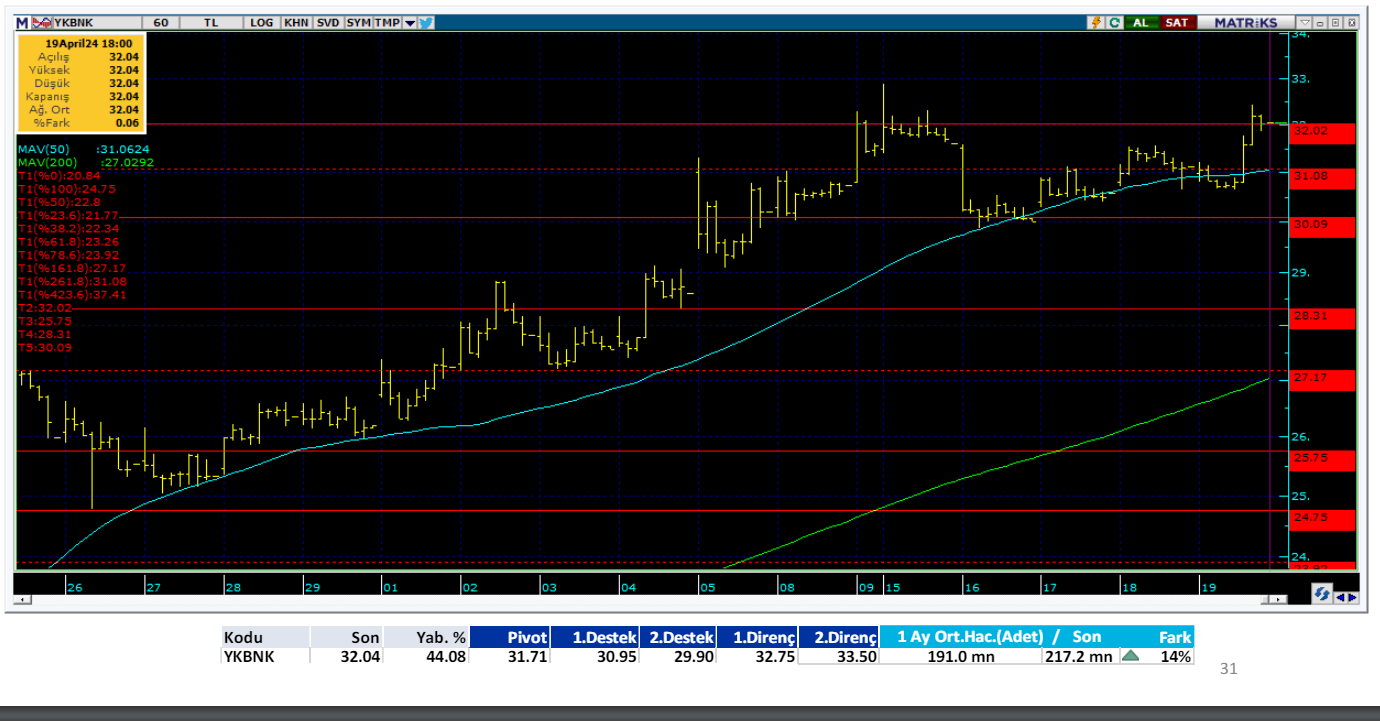The width and height of the screenshot is (1380, 724).
Task: Click the T1(%61.8):23.26 Fibonacci label
Action: (68, 241)
